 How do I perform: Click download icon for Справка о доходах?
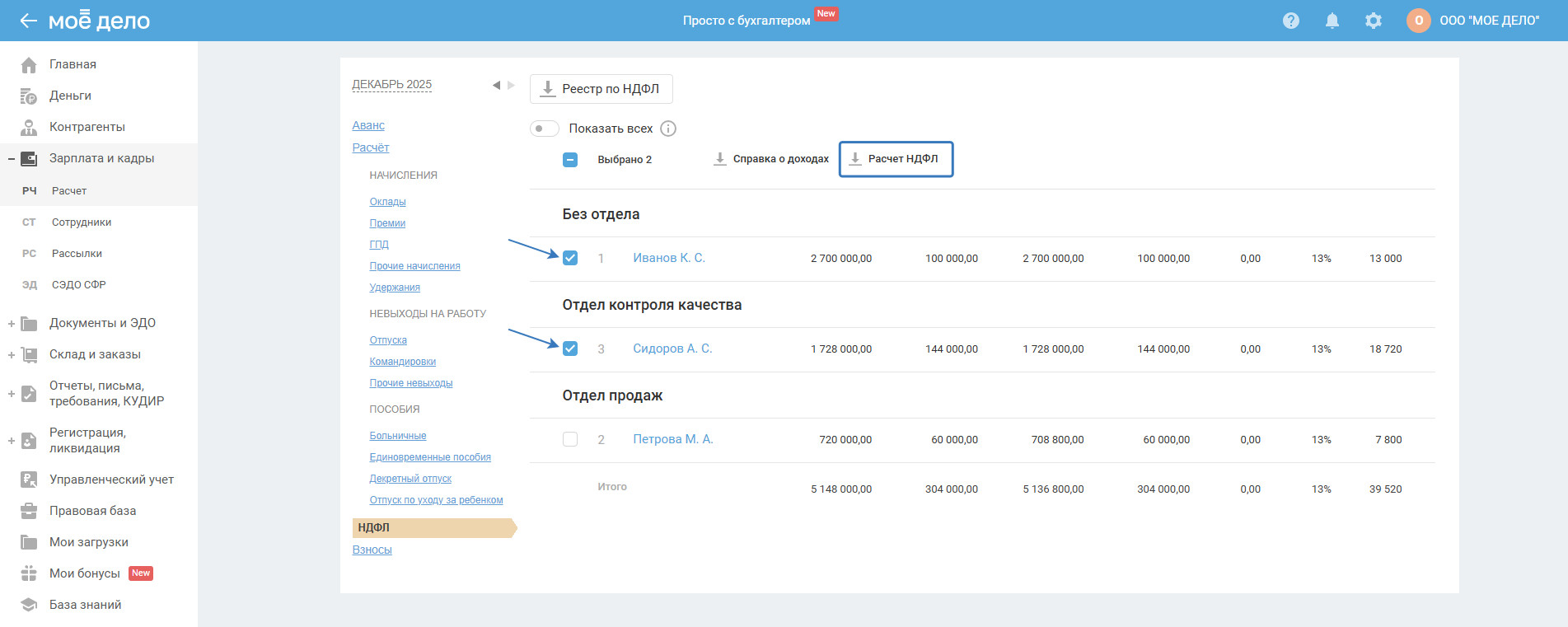tap(720, 159)
